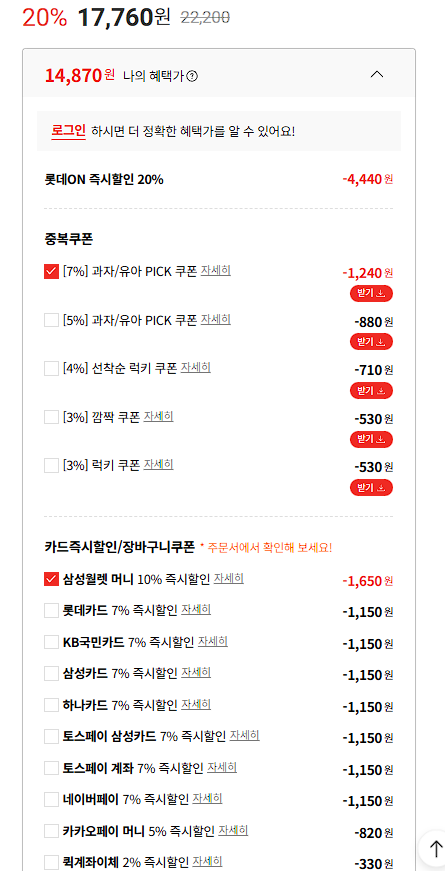View 자세히 for 토스페이 계좌 discount
The height and width of the screenshot is (871, 445).
[222, 768]
